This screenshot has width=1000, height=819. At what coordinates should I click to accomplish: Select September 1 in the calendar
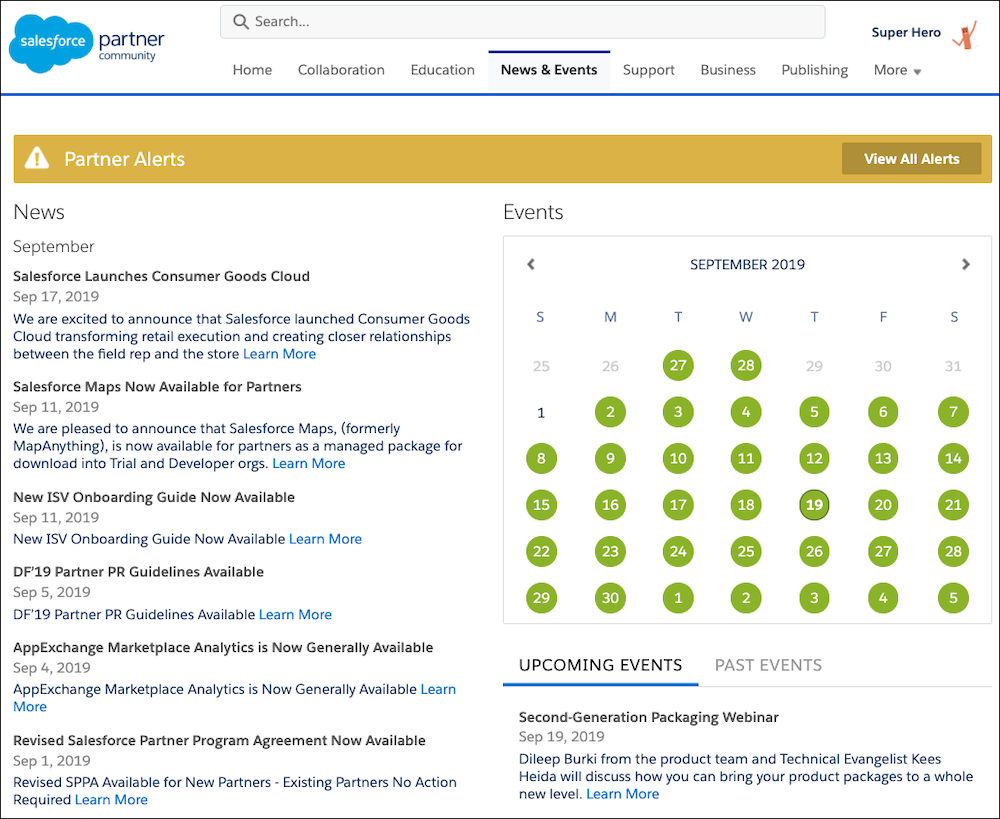pyautogui.click(x=541, y=413)
